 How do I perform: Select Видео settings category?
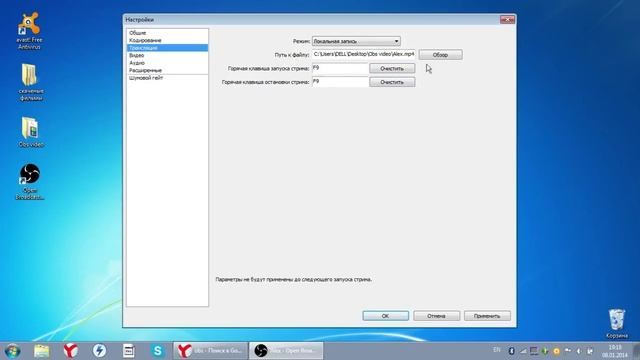[x=167, y=55]
